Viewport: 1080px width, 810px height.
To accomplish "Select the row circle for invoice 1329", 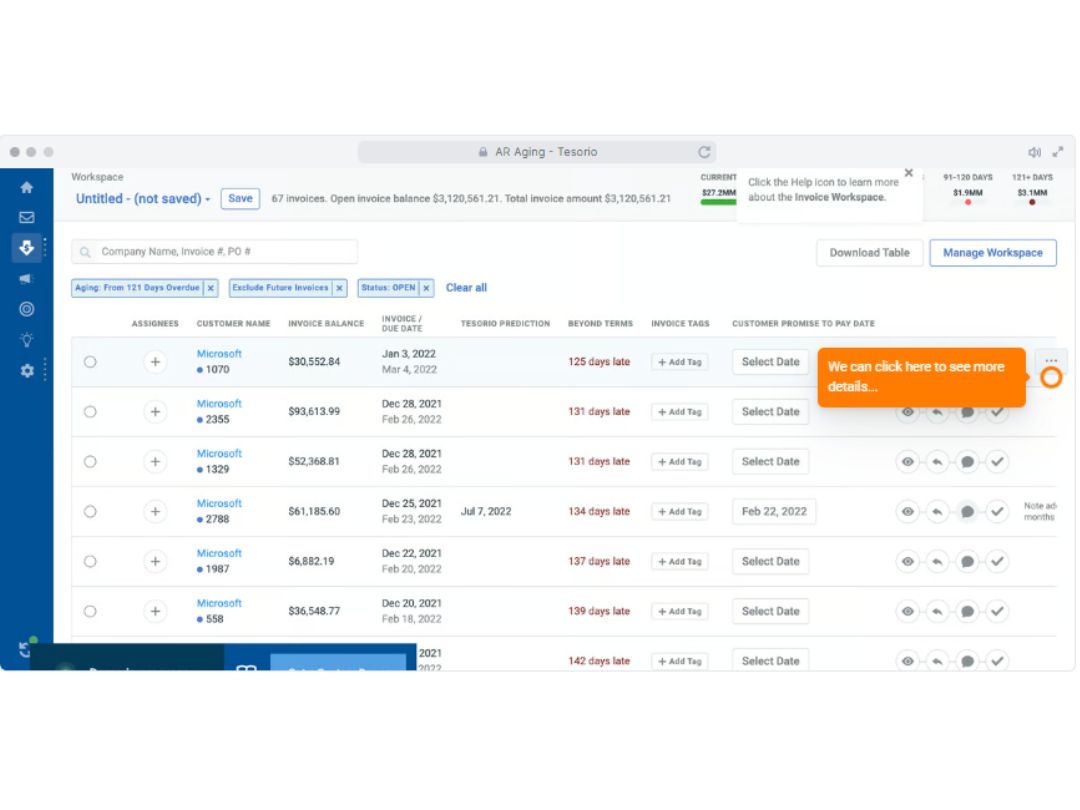I will pyautogui.click(x=90, y=461).
